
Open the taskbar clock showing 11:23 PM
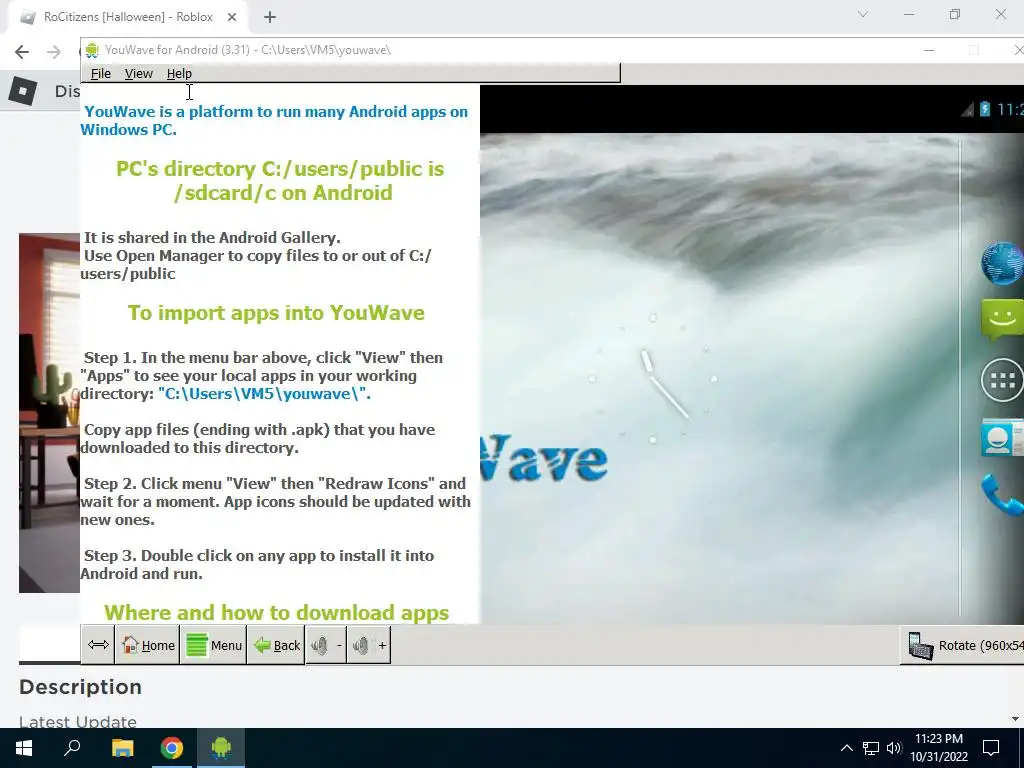point(939,748)
